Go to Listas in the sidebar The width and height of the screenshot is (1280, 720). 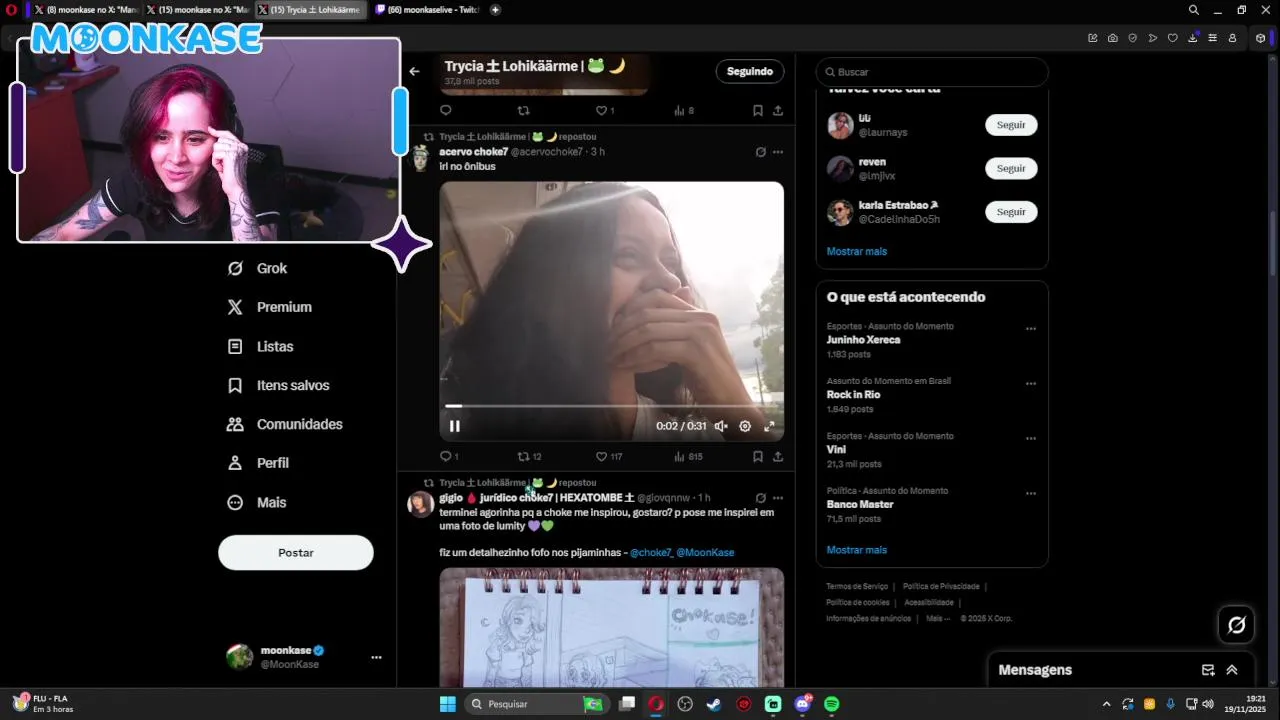260,346
